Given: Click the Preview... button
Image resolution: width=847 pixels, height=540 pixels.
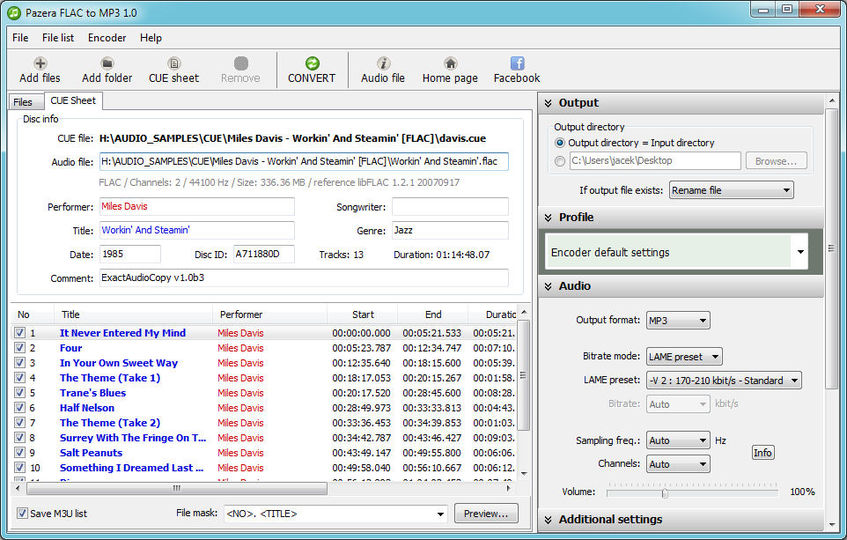Looking at the screenshot, I should 486,514.
